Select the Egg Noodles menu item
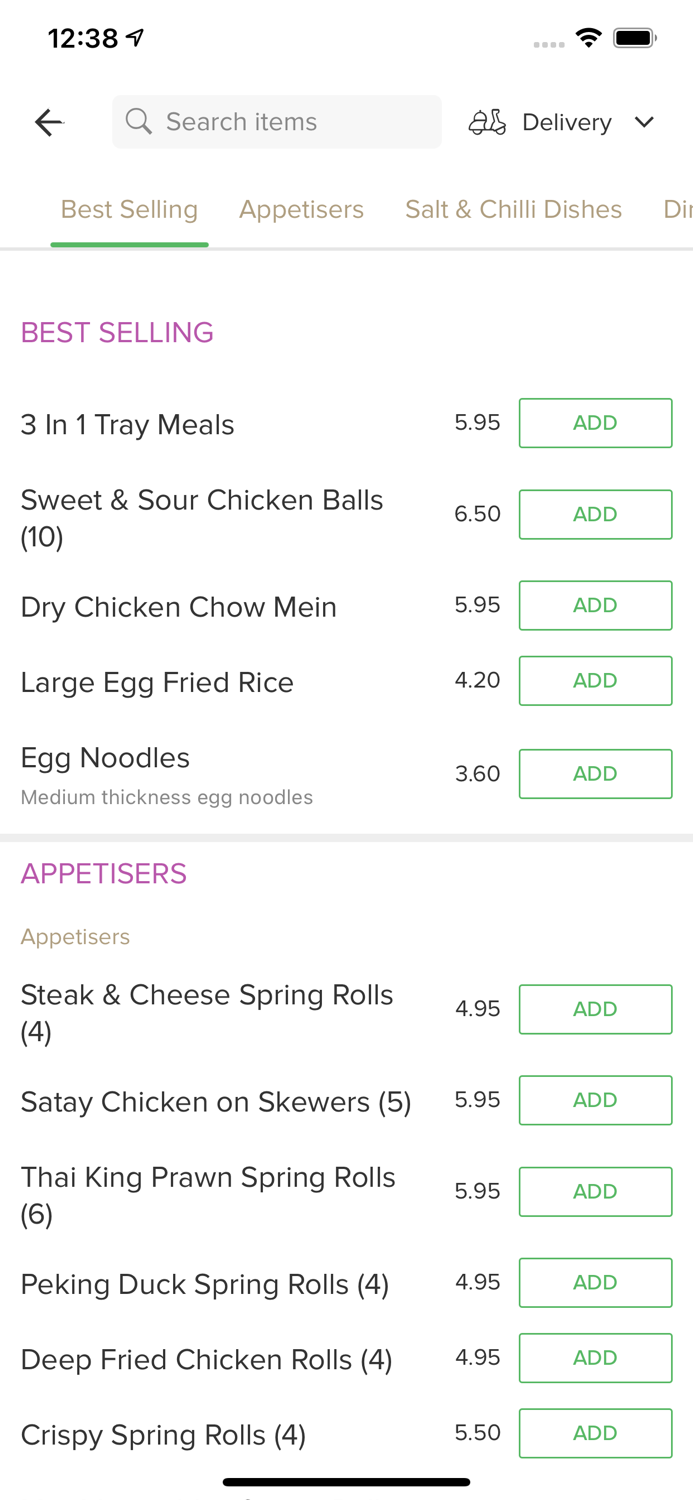The image size is (693, 1500). coord(106,758)
